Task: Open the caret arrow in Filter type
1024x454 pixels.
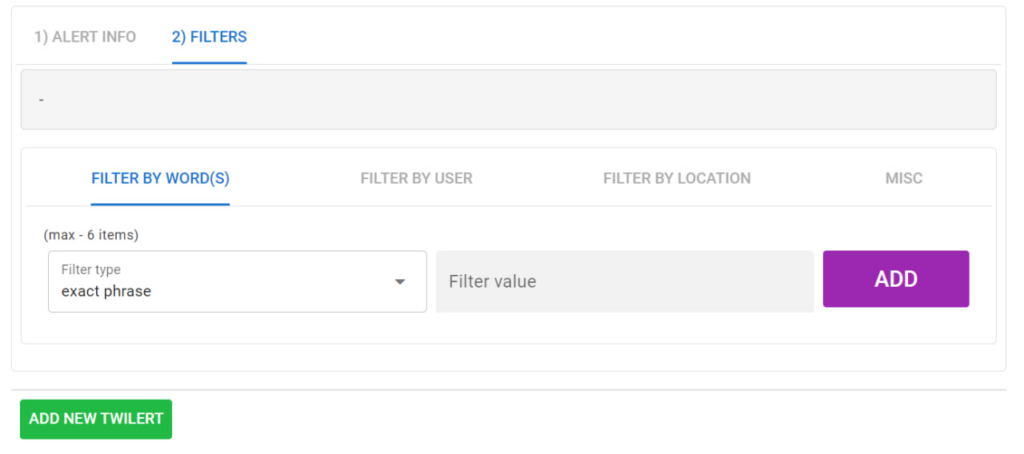Action: point(400,282)
